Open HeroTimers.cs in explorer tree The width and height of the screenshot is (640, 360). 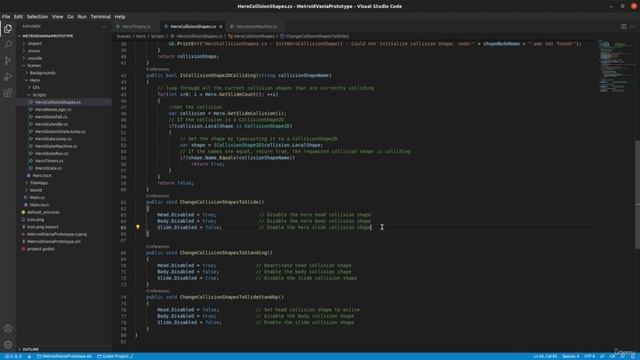49,161
